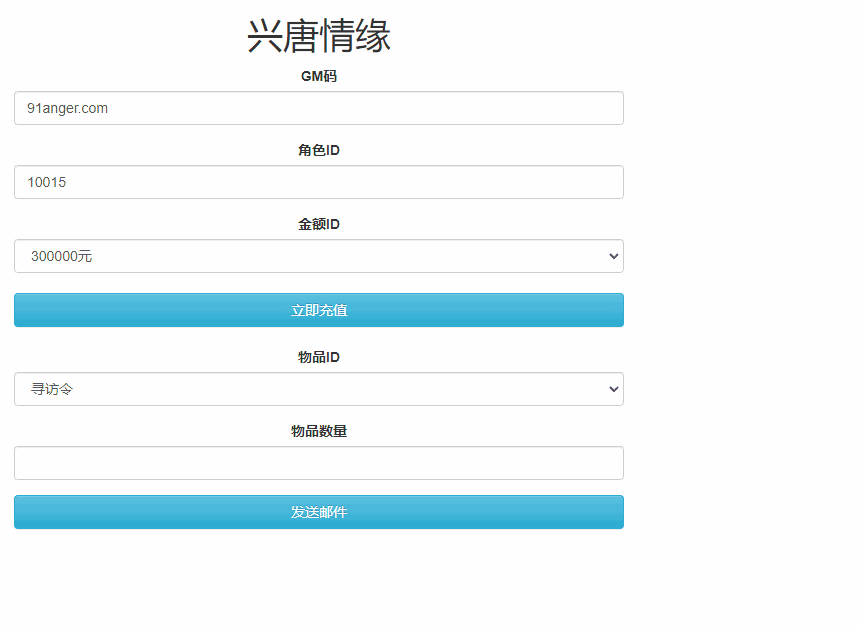The image size is (858, 631).
Task: Click the empty 物品数量 quantity input
Action: point(318,463)
